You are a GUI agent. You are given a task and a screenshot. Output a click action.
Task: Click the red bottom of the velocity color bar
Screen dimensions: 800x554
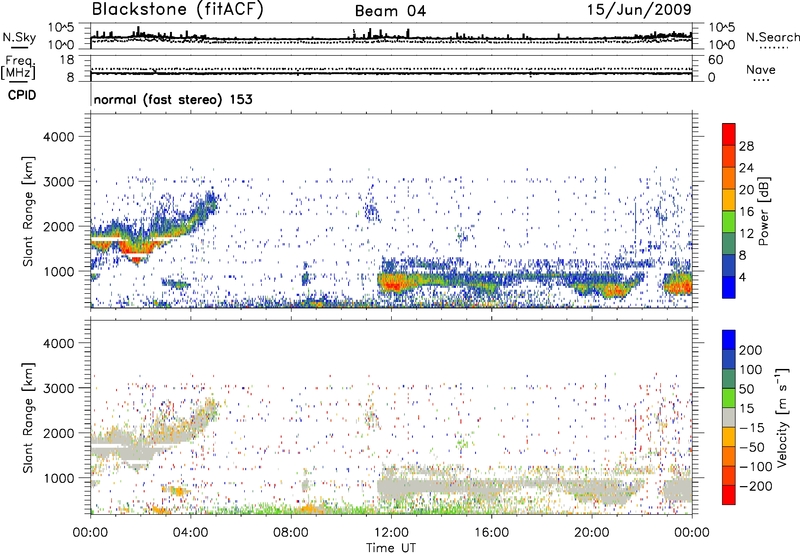point(729,495)
